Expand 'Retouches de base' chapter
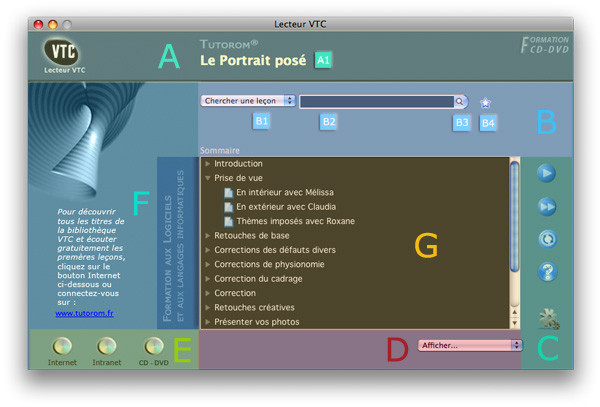 click(x=207, y=236)
